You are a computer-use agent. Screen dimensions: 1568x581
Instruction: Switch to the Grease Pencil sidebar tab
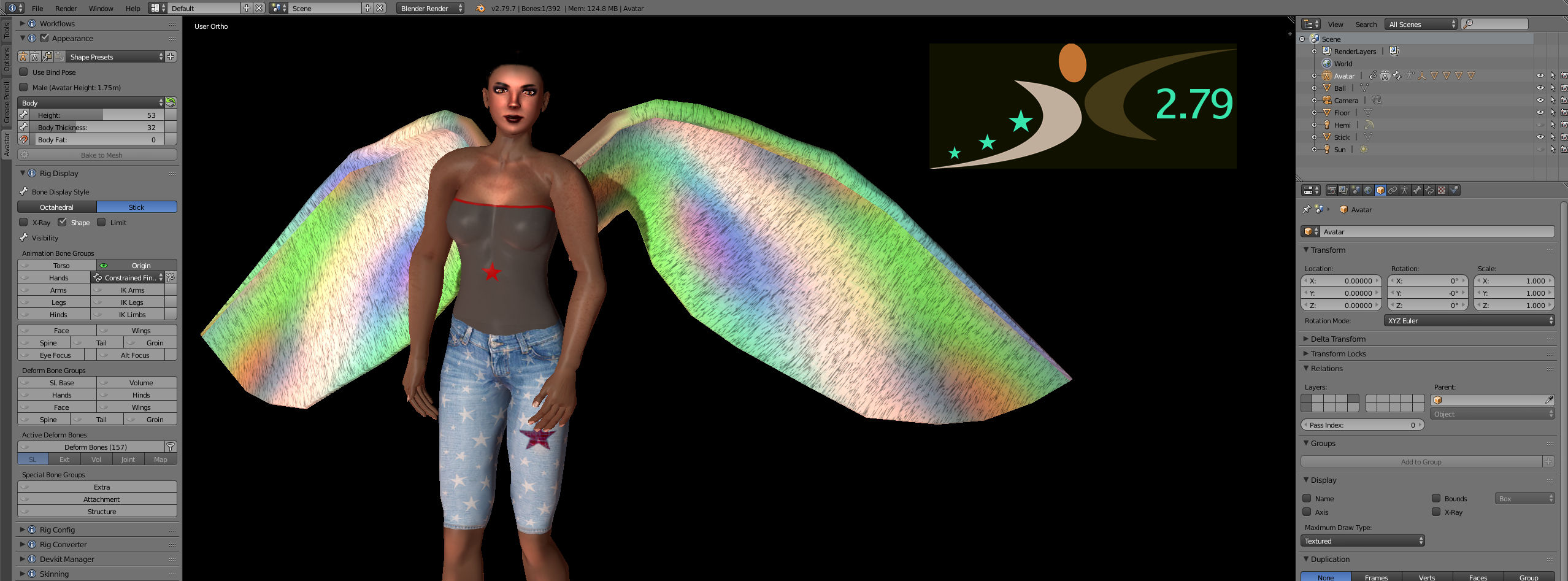click(7, 102)
